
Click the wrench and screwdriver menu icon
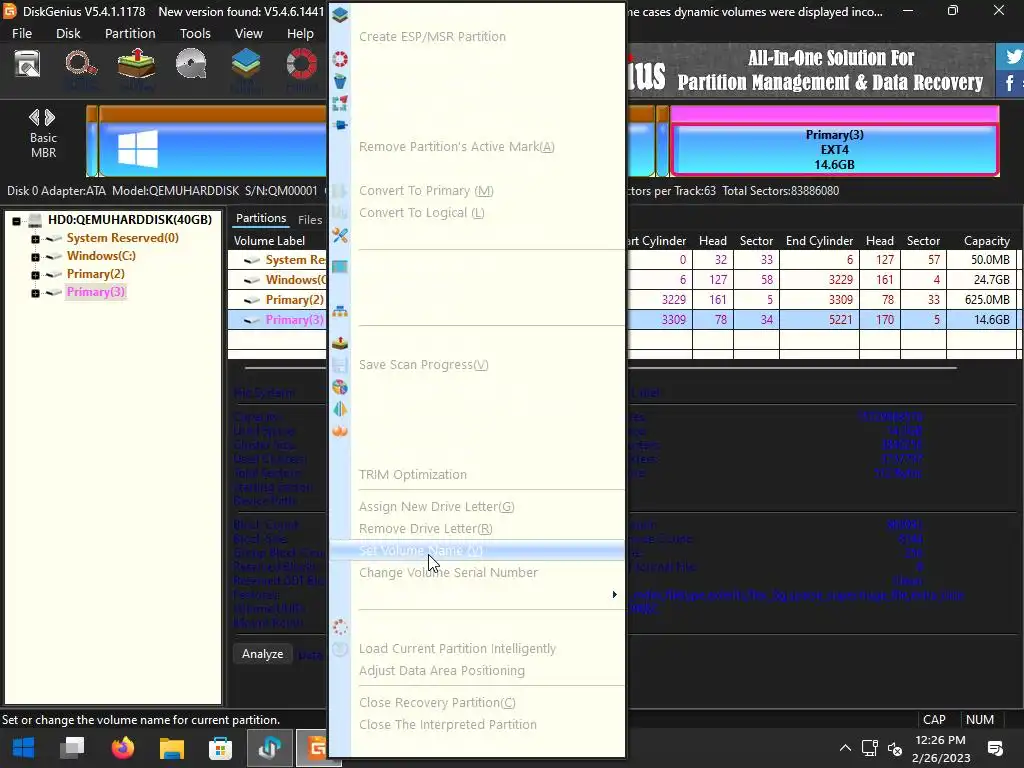coord(340,235)
